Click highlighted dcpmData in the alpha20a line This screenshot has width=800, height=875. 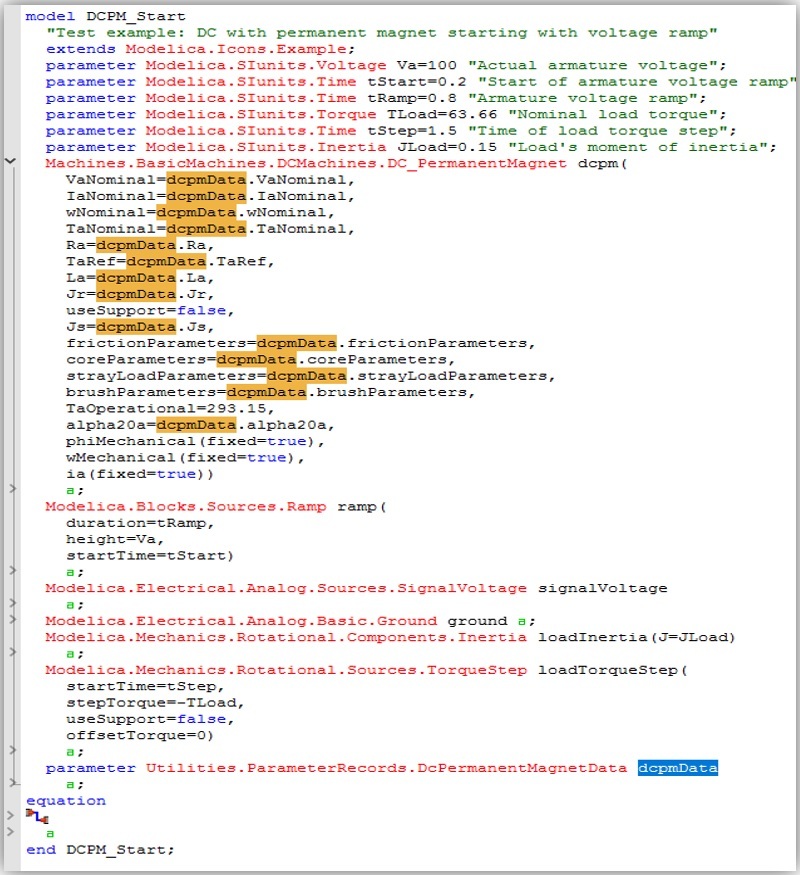[x=196, y=425]
